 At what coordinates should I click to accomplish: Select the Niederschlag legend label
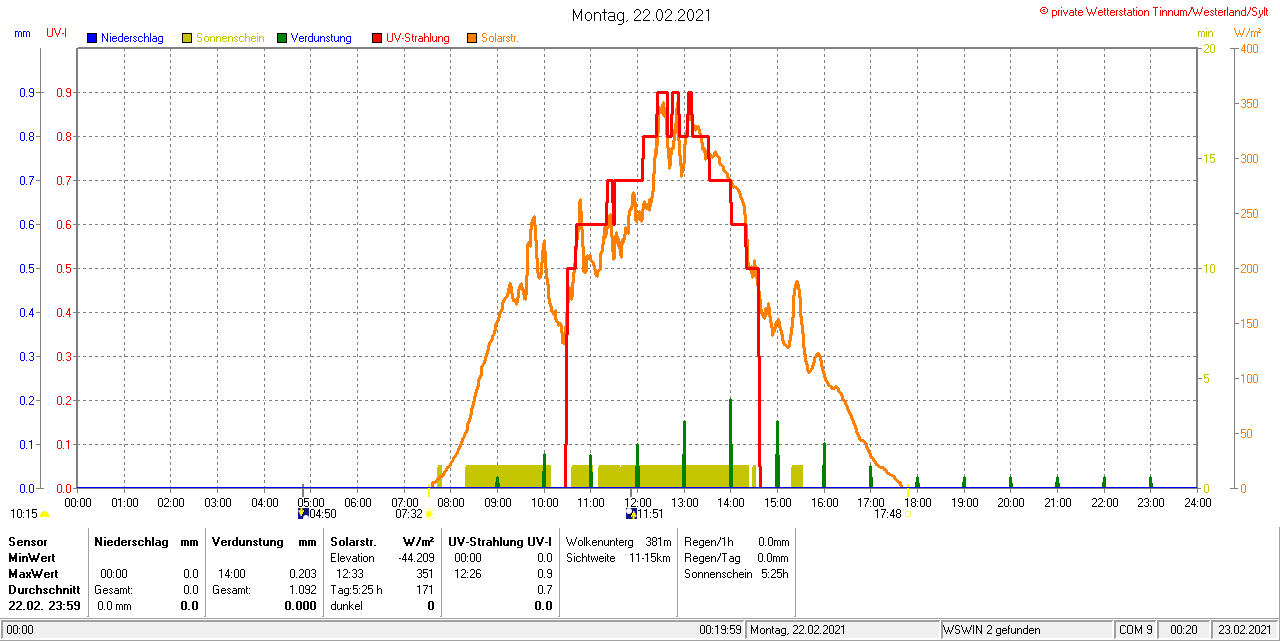[131, 38]
